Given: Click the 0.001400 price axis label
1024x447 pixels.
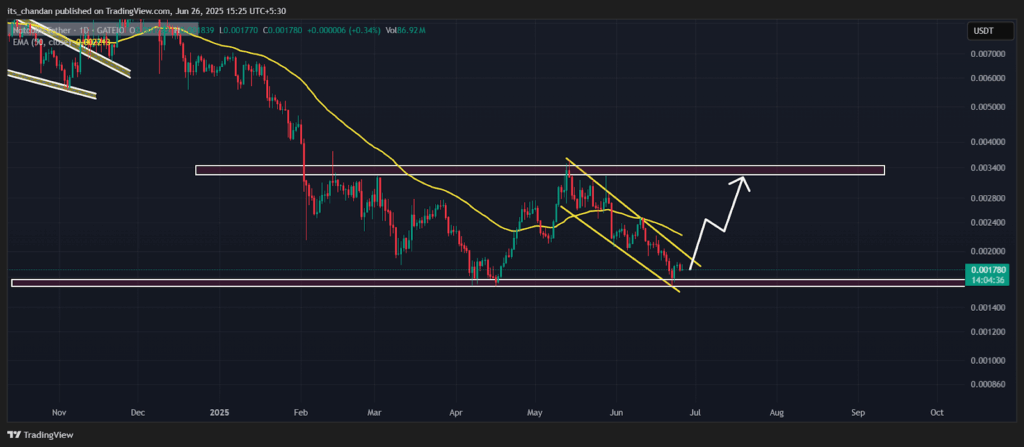Looking at the screenshot, I should pyautogui.click(x=987, y=307).
